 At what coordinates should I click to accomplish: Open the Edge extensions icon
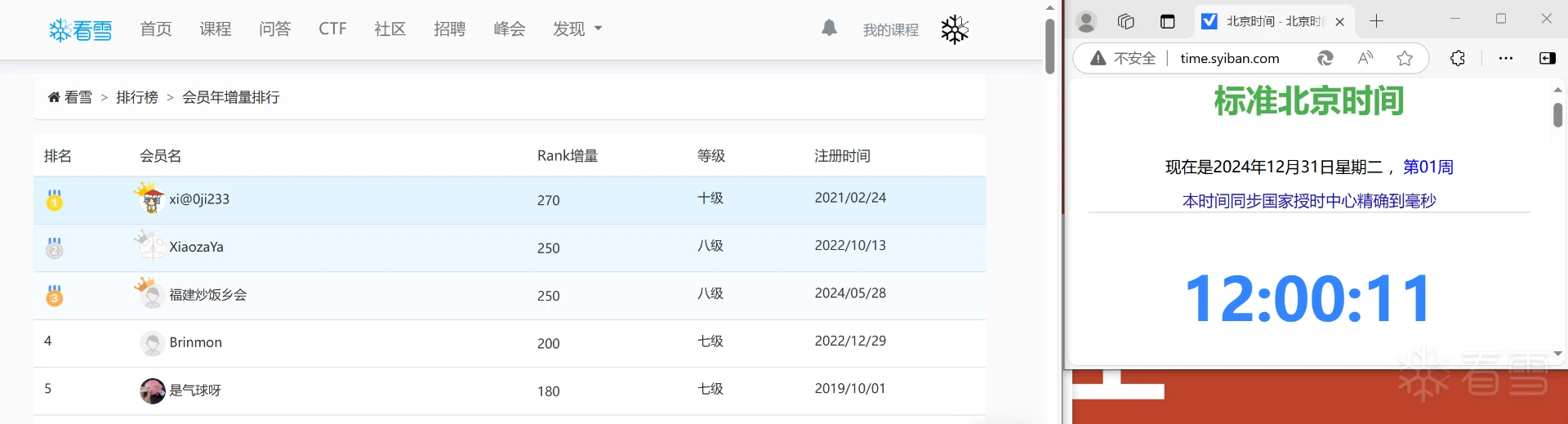[x=1458, y=58]
